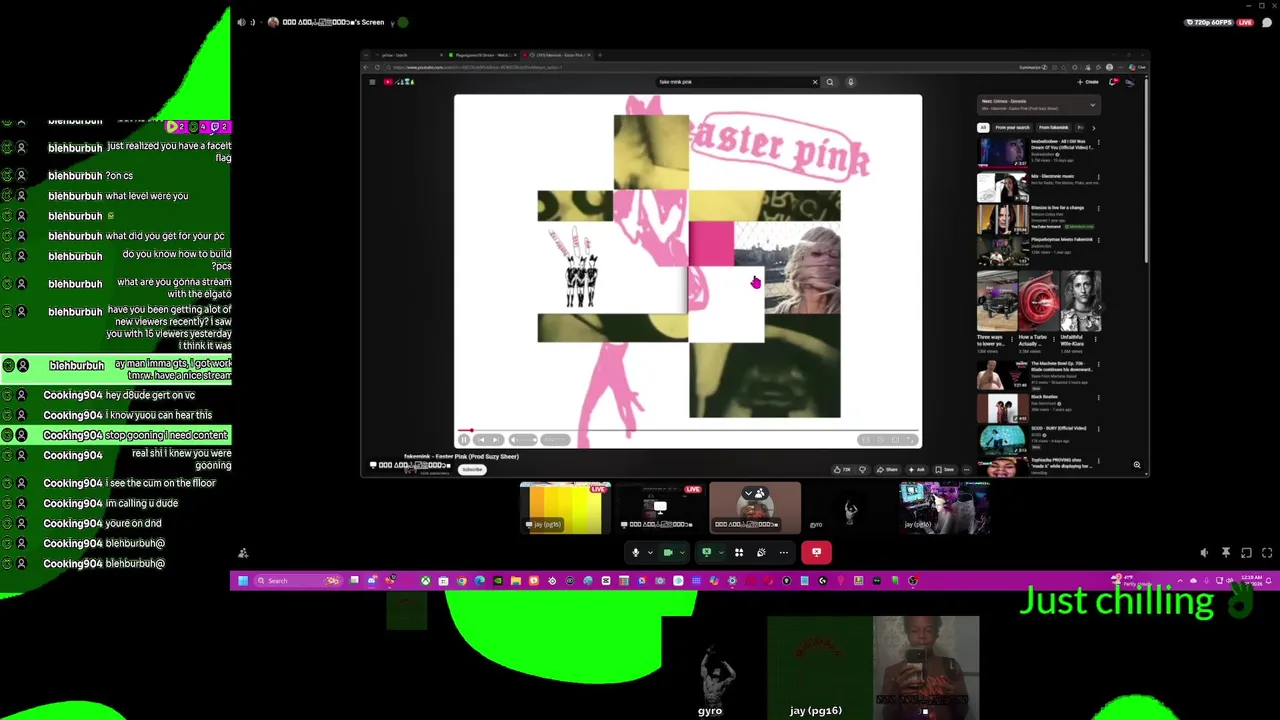Open screen share options dropdown arrow
Image resolution: width=1280 pixels, height=720 pixels.
click(x=720, y=552)
